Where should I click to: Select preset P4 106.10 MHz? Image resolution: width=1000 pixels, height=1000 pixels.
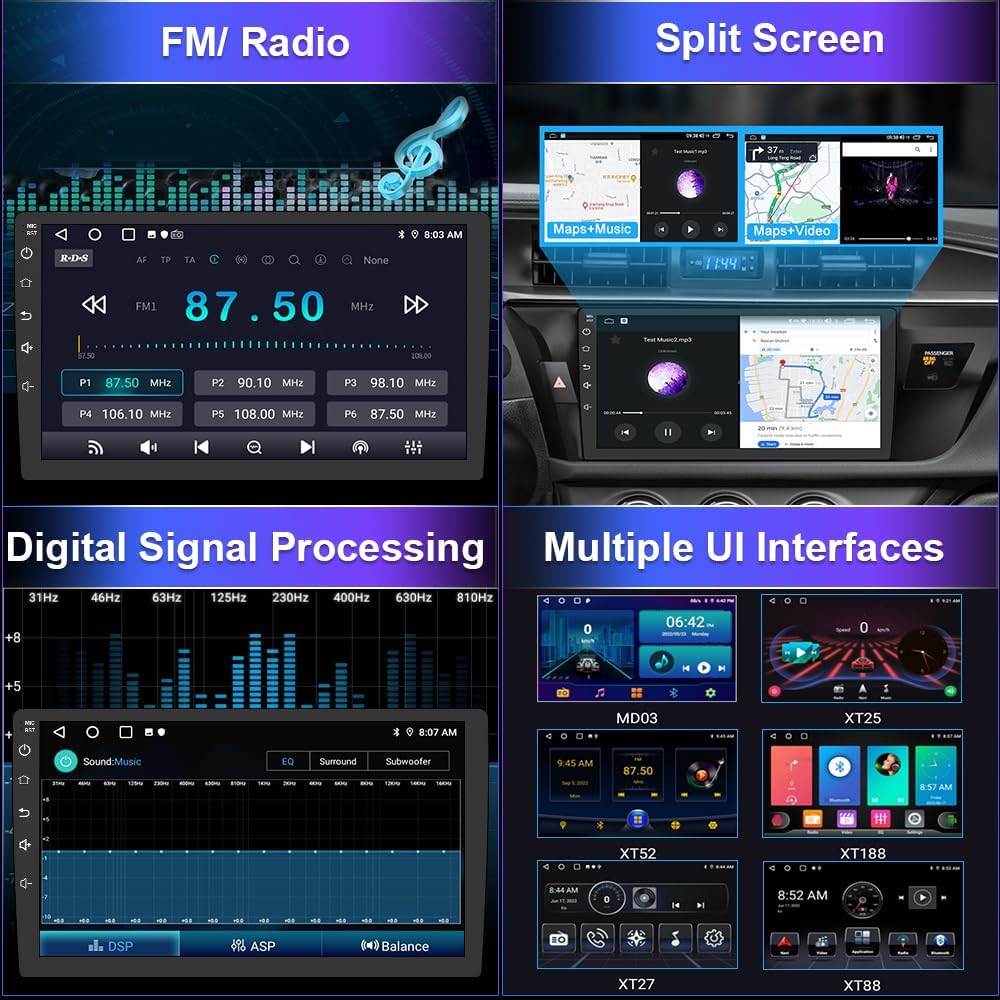[122, 414]
